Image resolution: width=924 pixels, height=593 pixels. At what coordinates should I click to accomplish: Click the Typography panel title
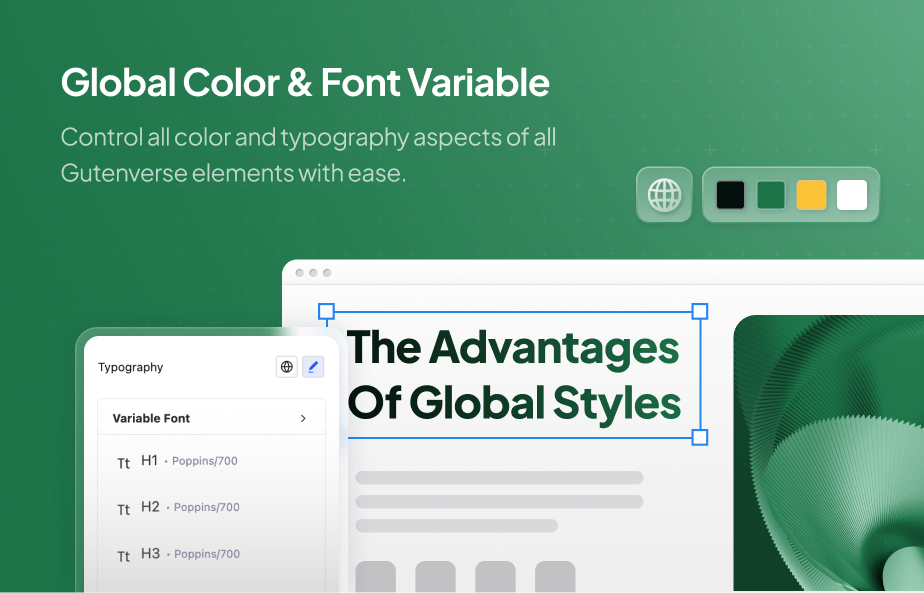[130, 367]
